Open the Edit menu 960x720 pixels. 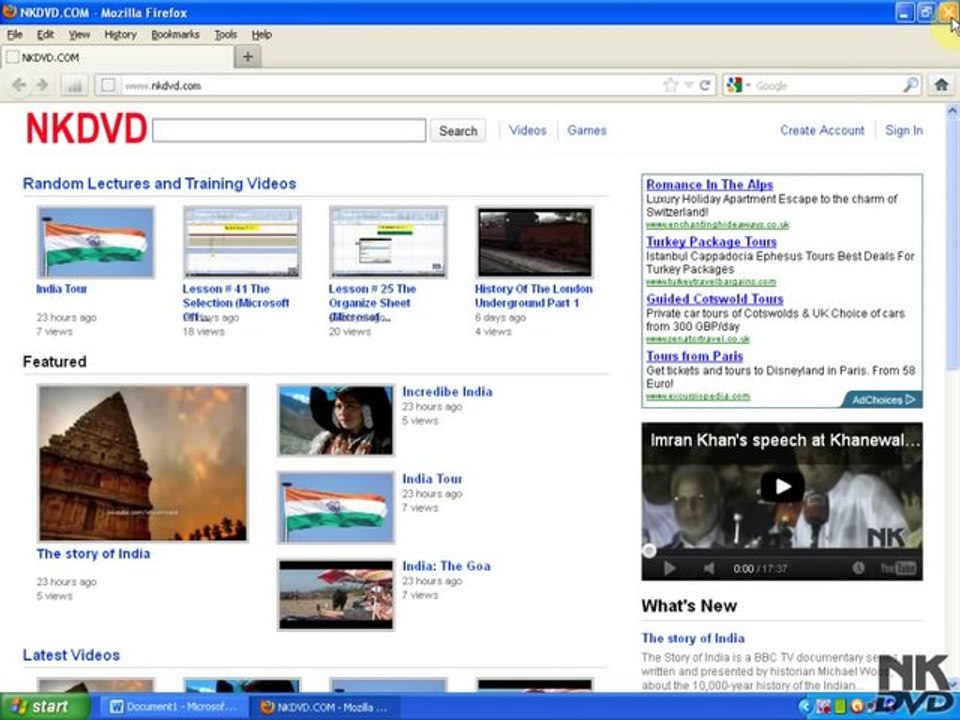45,35
